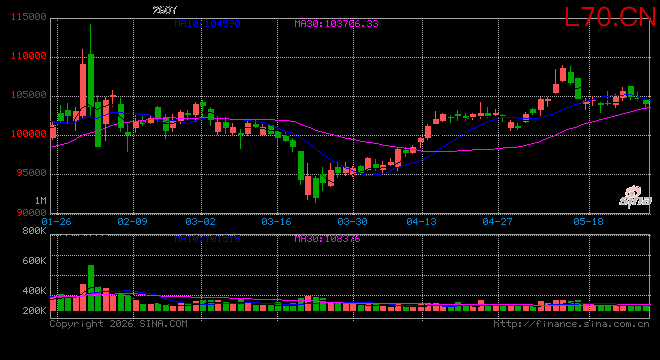660x360 pixels.
Task: Click the 95000 price axis label
Action: pos(32,173)
